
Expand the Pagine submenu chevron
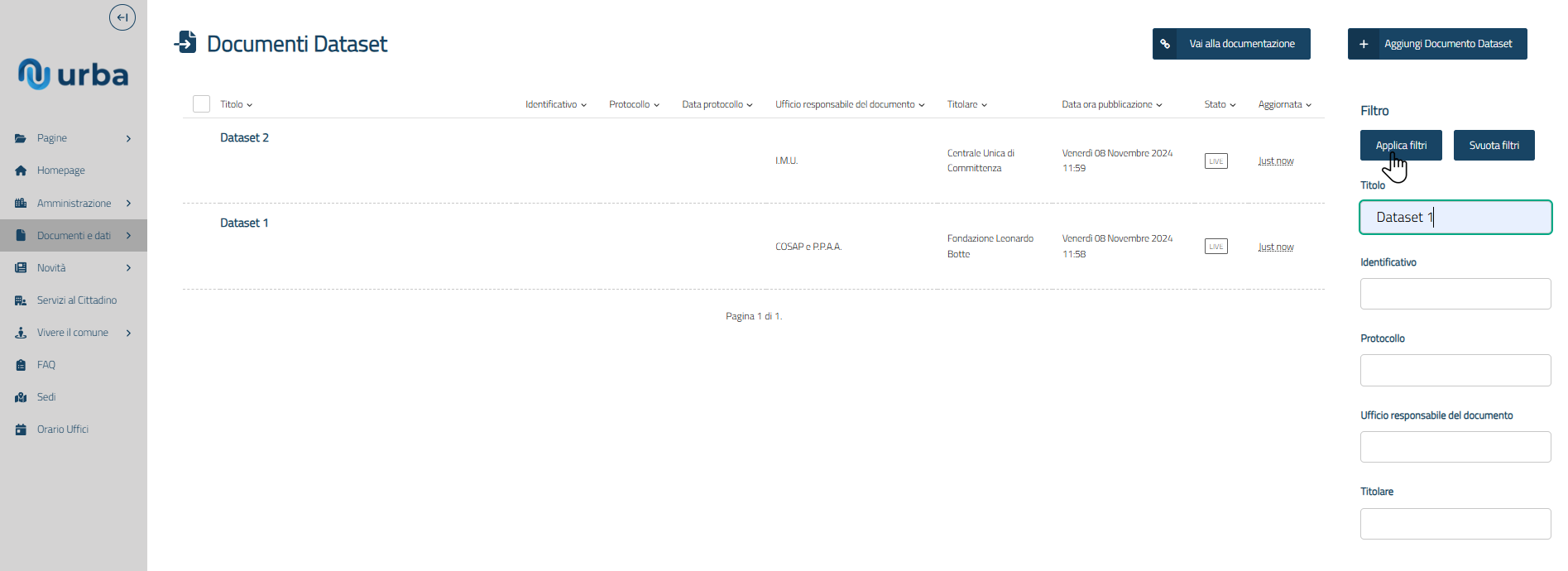click(128, 139)
